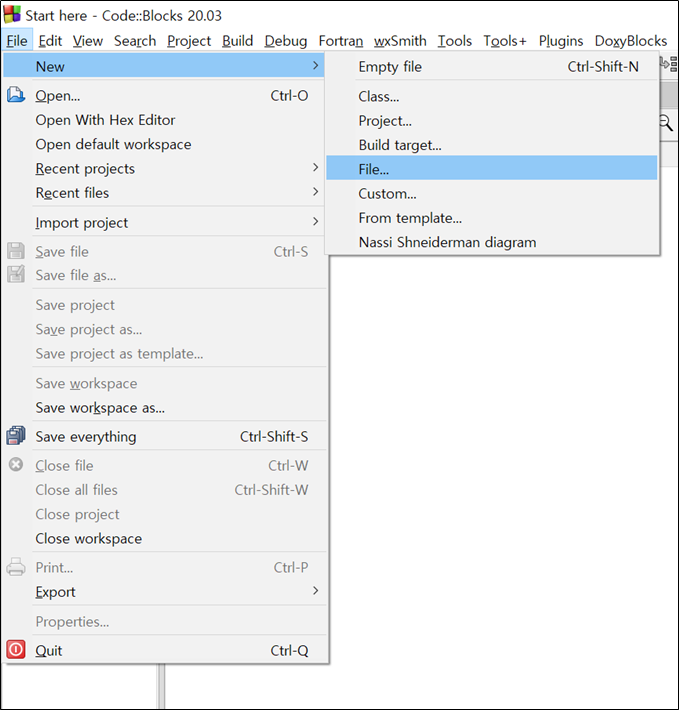
Task: Choose From template... in New submenu
Action: (x=492, y=218)
